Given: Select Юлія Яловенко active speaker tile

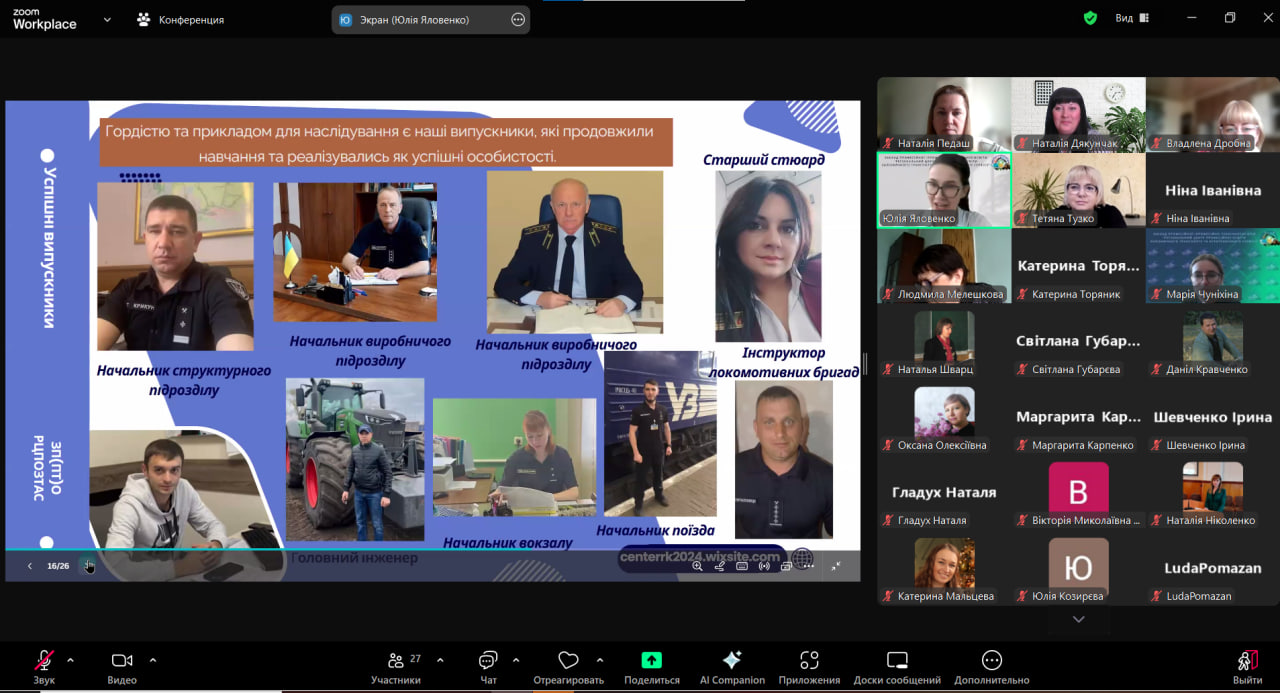Looking at the screenshot, I should [x=944, y=190].
